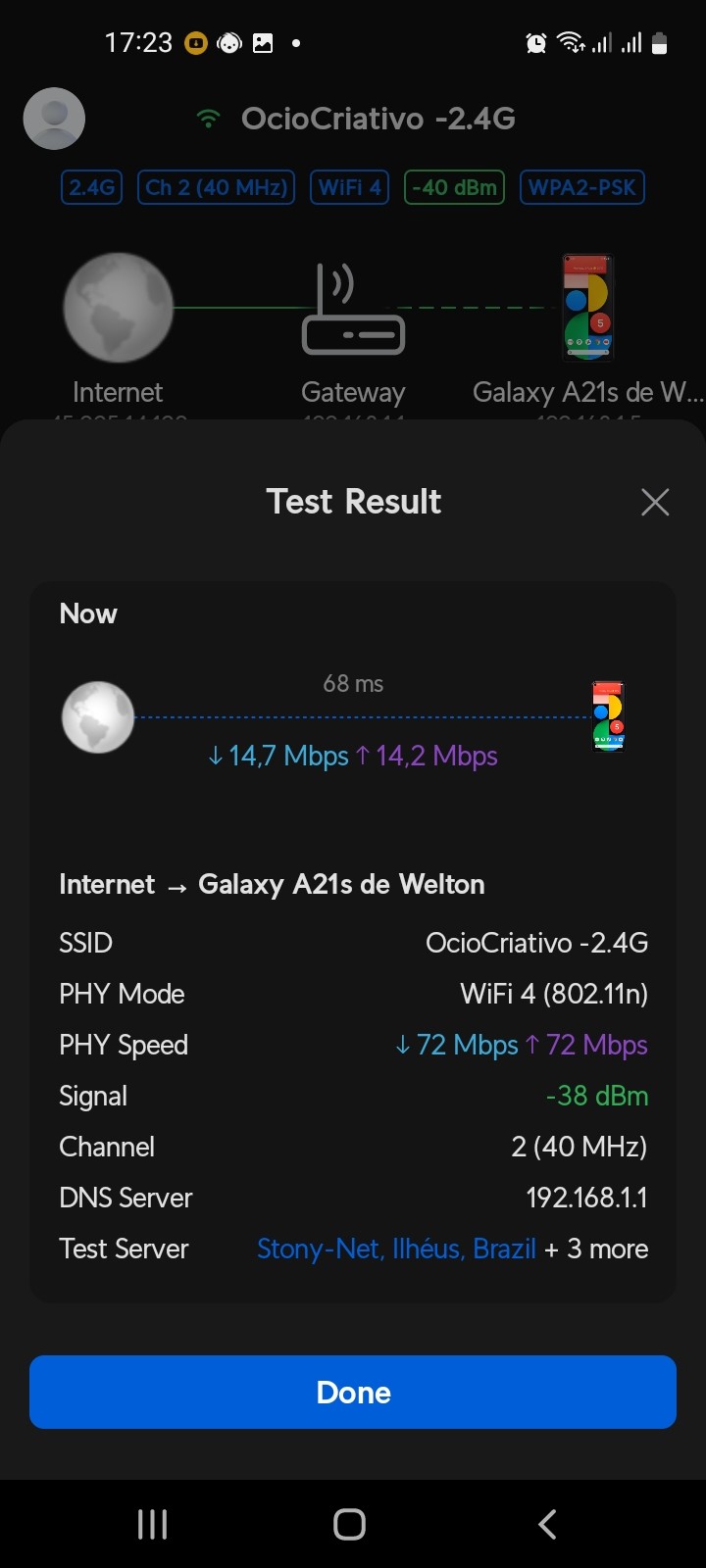
Task: Tap the Ch 2 (40 MHz) channel badge
Action: tap(216, 187)
